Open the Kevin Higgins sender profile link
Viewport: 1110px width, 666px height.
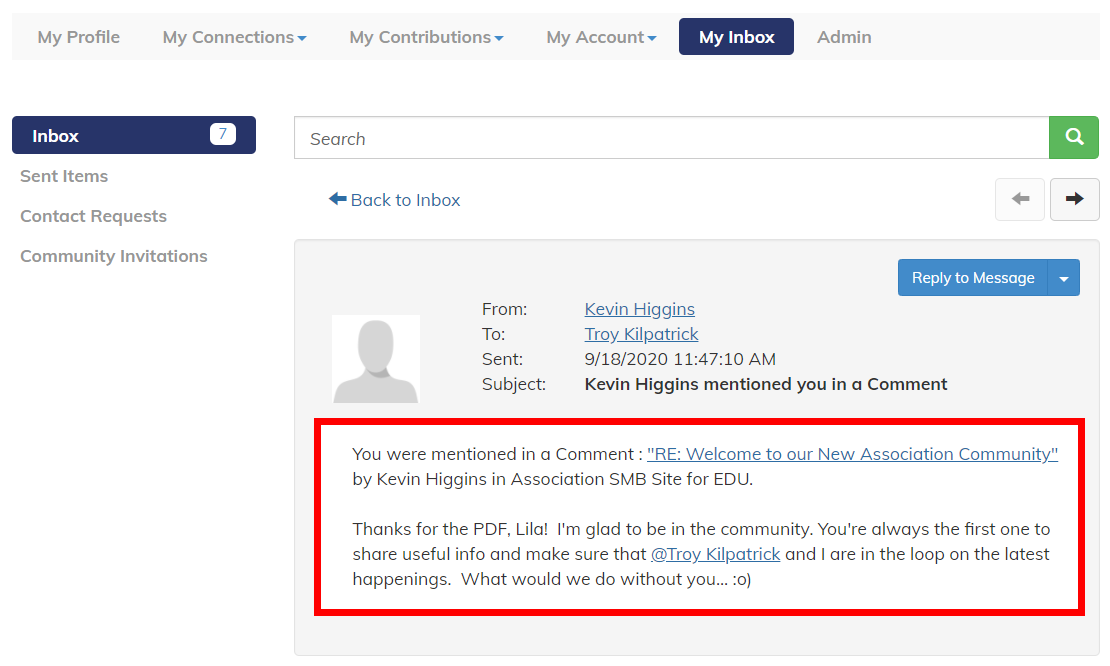(x=639, y=309)
